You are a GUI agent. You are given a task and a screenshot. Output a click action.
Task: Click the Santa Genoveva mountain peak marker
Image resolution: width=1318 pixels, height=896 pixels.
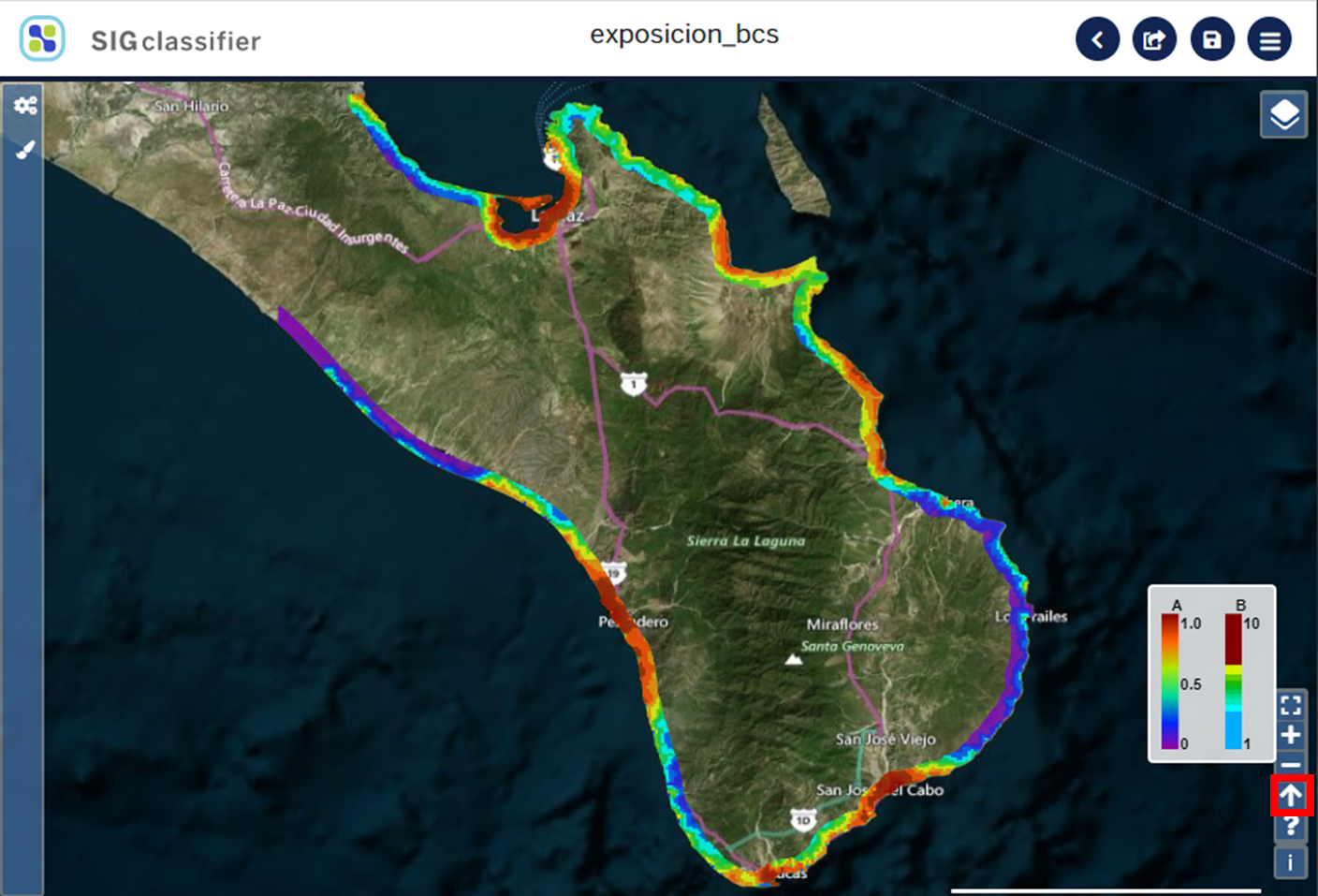click(794, 659)
